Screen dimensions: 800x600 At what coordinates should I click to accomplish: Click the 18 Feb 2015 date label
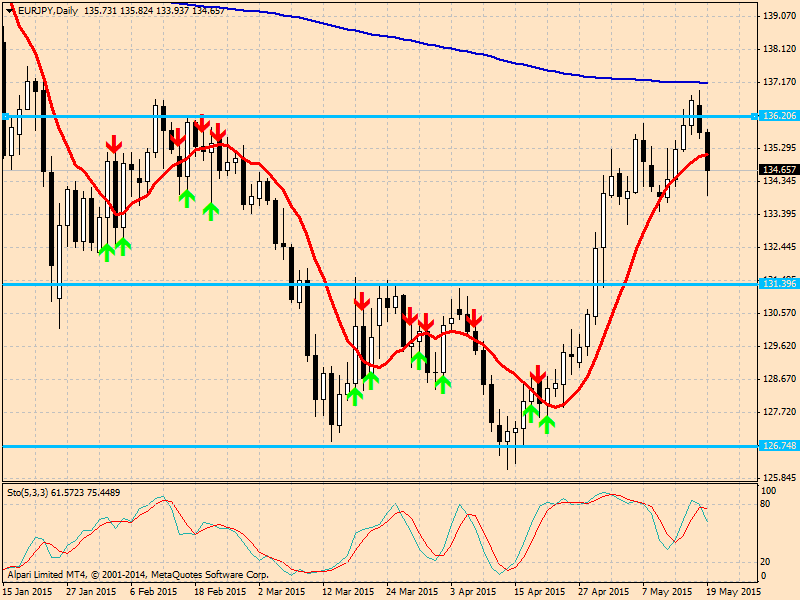coord(219,592)
